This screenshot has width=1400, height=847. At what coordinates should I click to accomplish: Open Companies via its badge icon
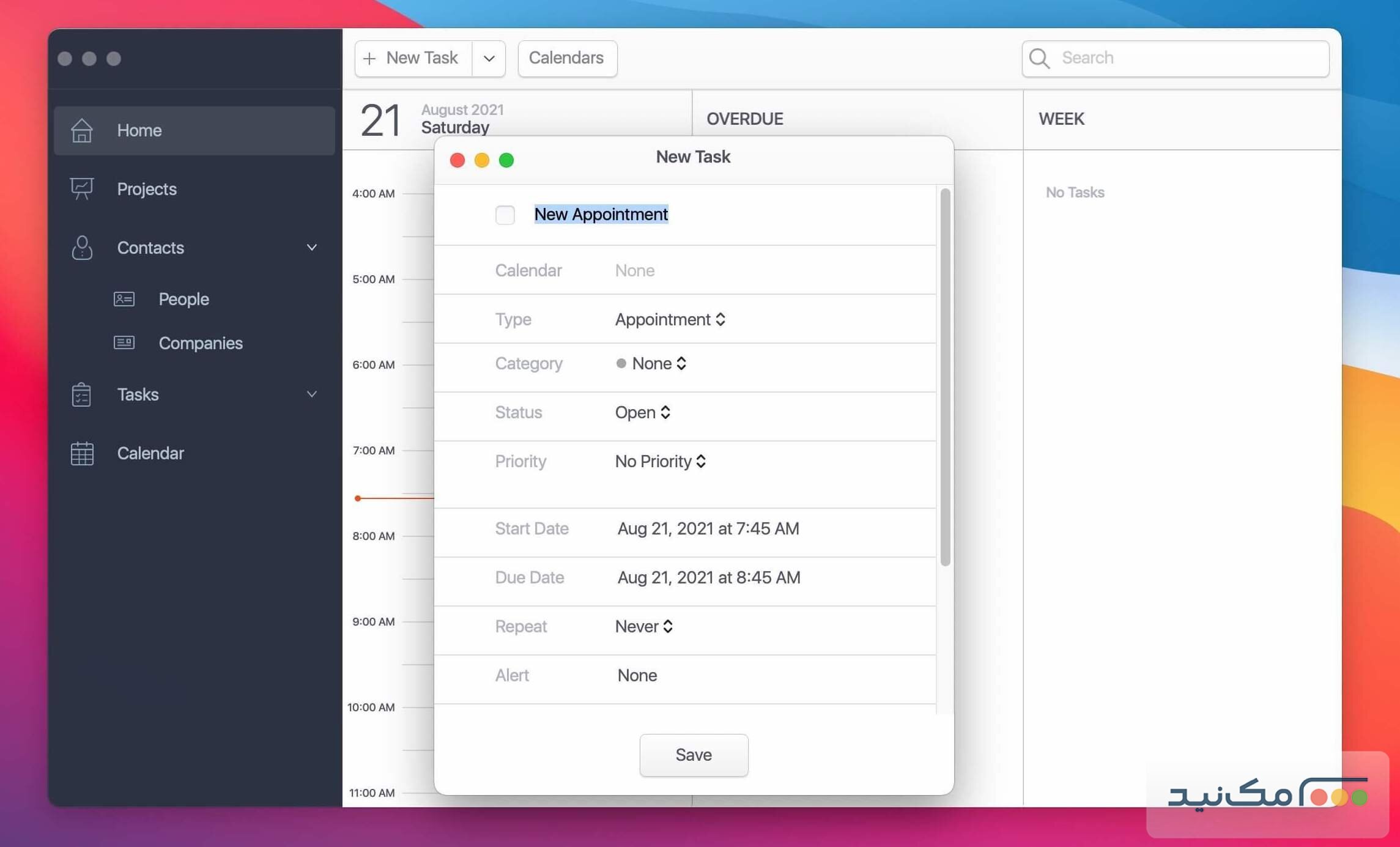pos(123,342)
